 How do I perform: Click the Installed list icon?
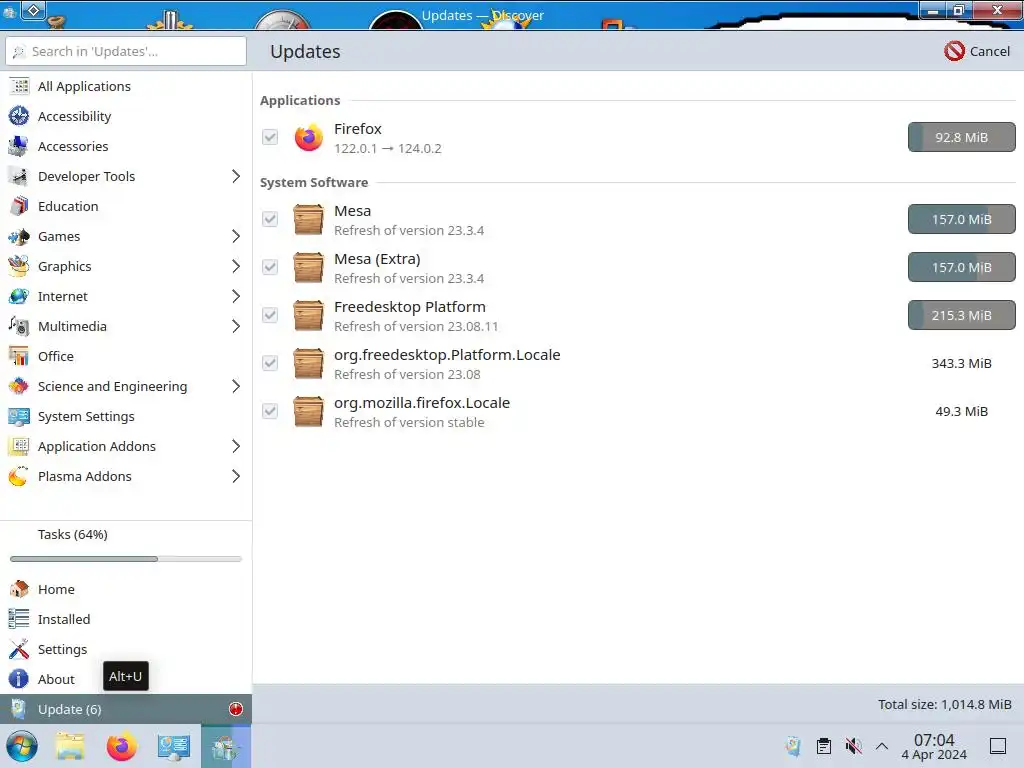pyautogui.click(x=19, y=619)
